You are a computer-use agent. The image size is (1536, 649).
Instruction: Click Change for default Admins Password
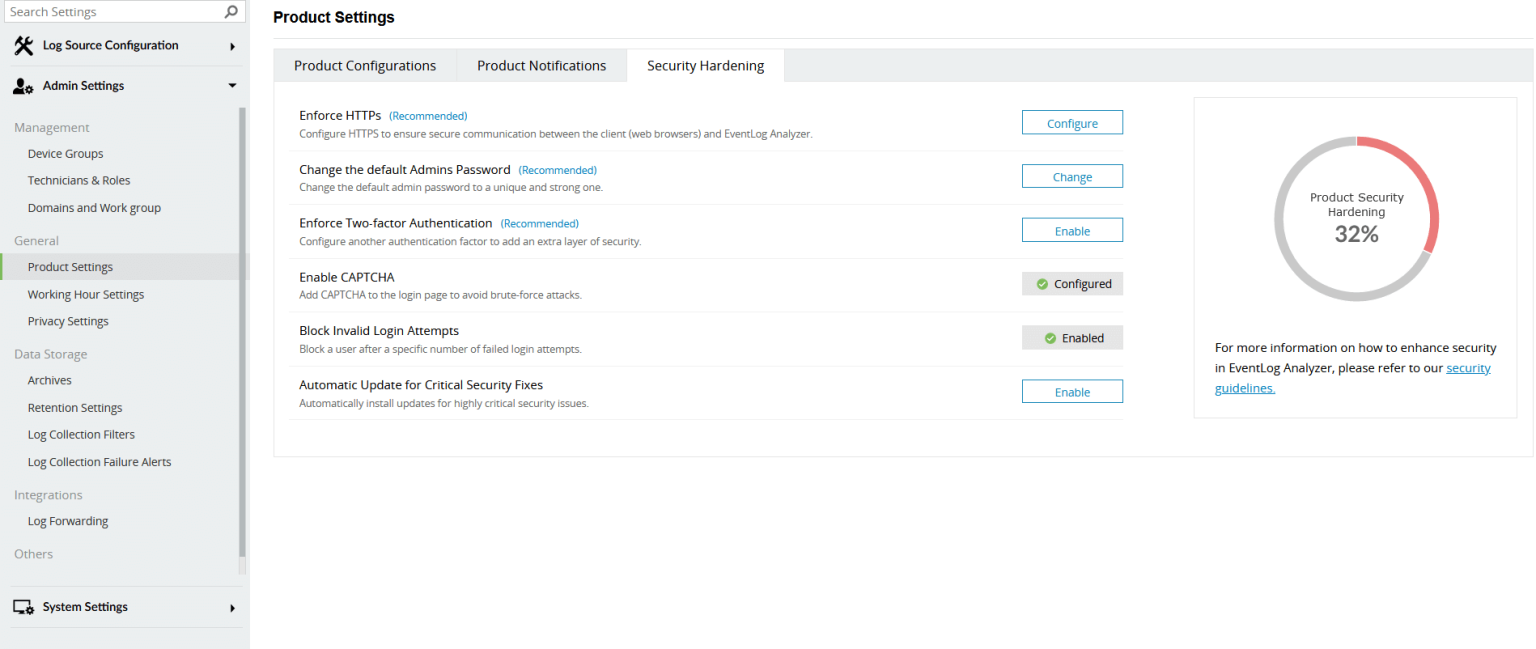(1072, 177)
